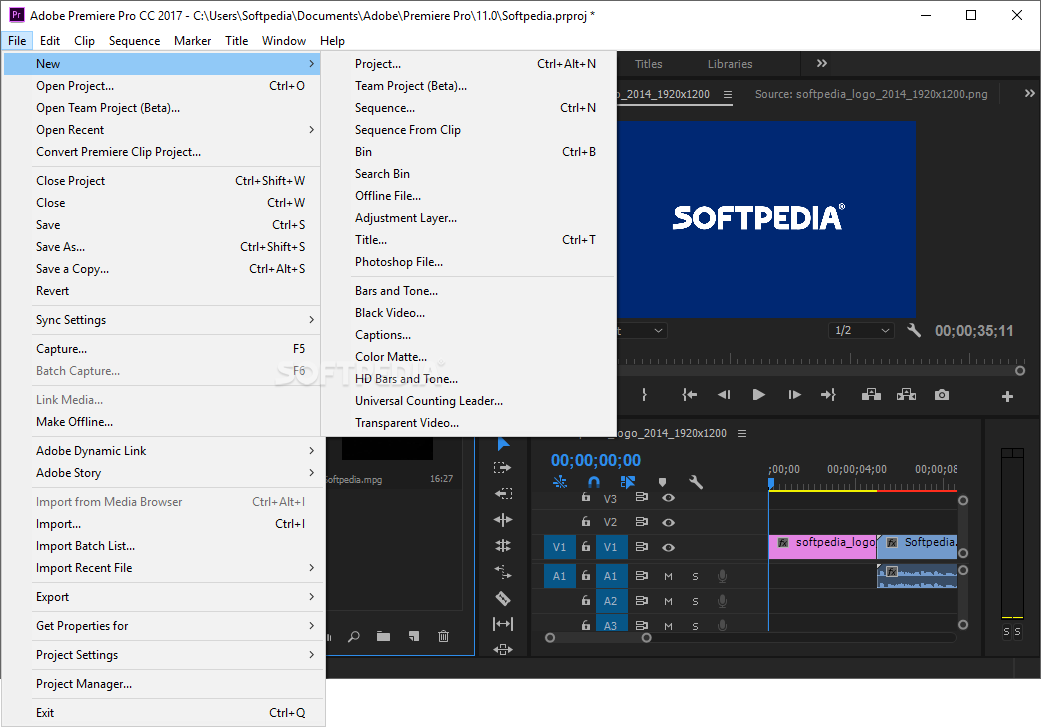The height and width of the screenshot is (727, 1041).
Task: Enable voice-over record on A1
Action: tap(722, 576)
